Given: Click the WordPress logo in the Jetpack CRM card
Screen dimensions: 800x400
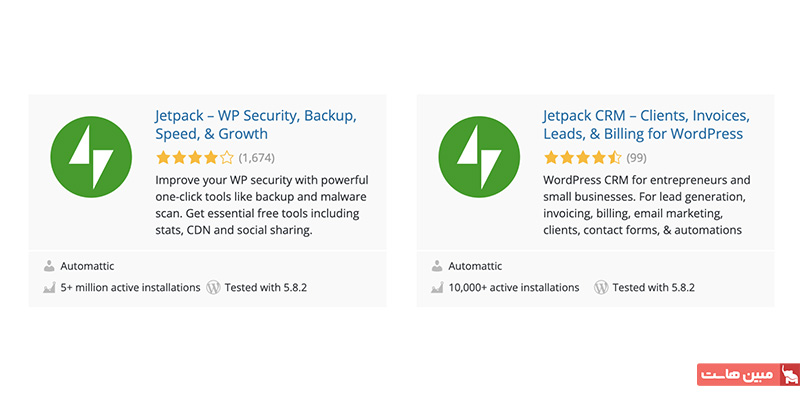Looking at the screenshot, I should pyautogui.click(x=601, y=287).
